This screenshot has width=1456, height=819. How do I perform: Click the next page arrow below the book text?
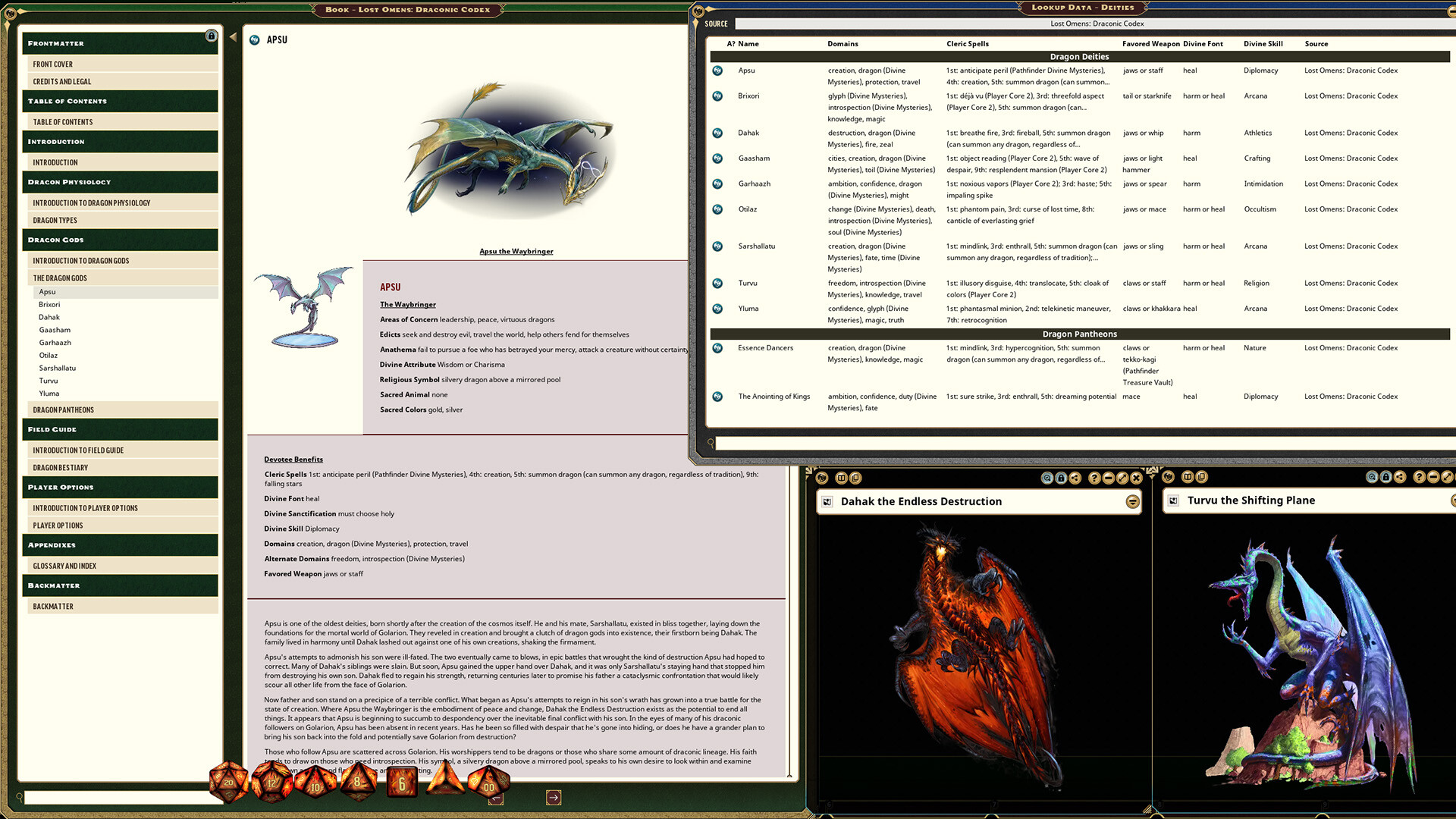(554, 797)
